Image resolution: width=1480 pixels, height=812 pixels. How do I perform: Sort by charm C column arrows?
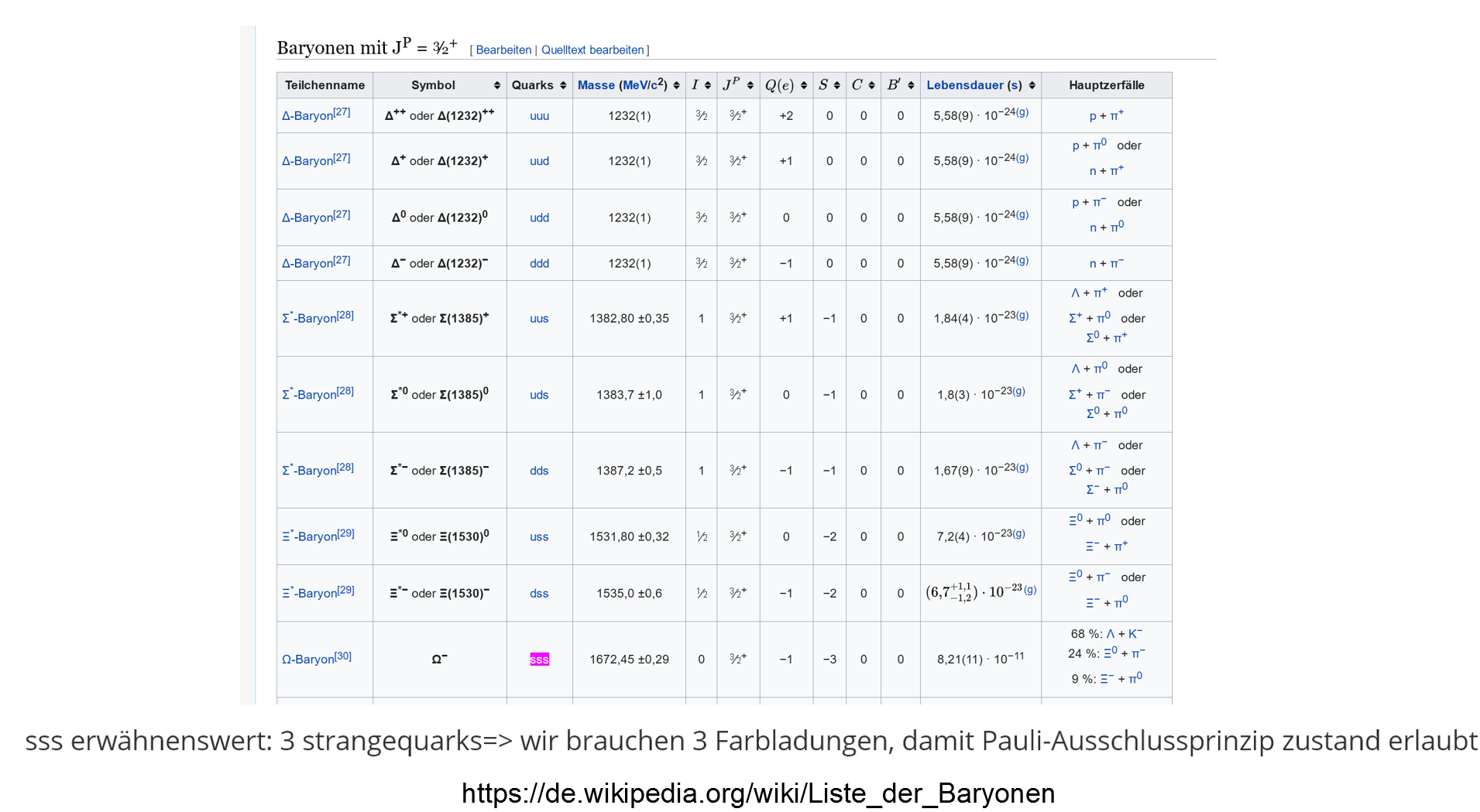click(x=872, y=85)
